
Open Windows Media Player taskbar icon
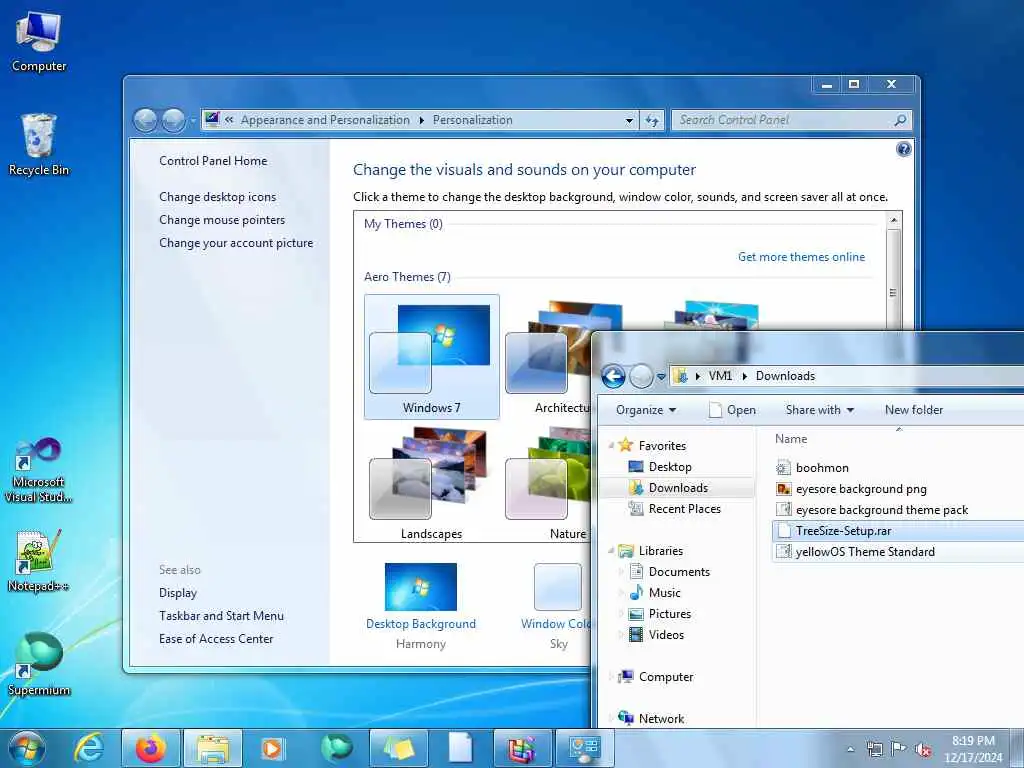click(x=271, y=748)
